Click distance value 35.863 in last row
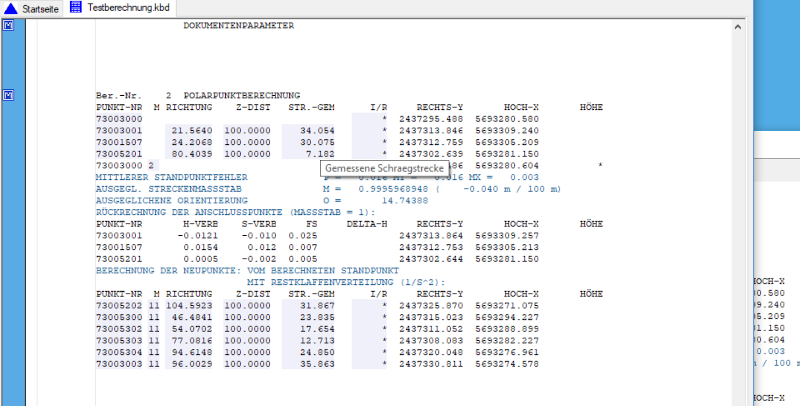This screenshot has width=800, height=406. coord(316,364)
